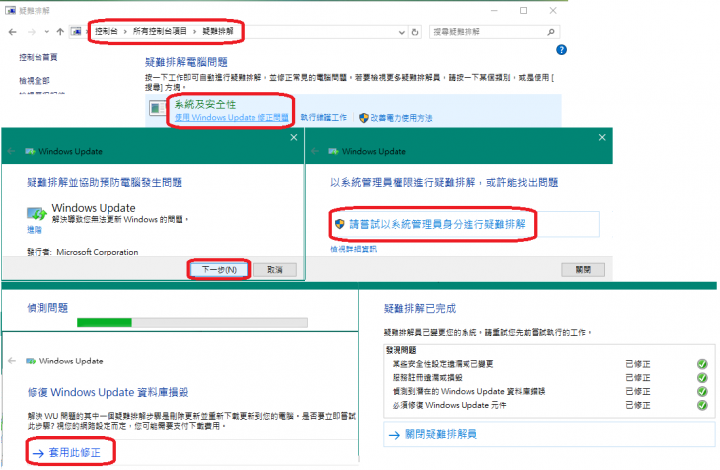Click the green check for 某些安全性設定 row
Screen dimensions: 720x470
702,364
